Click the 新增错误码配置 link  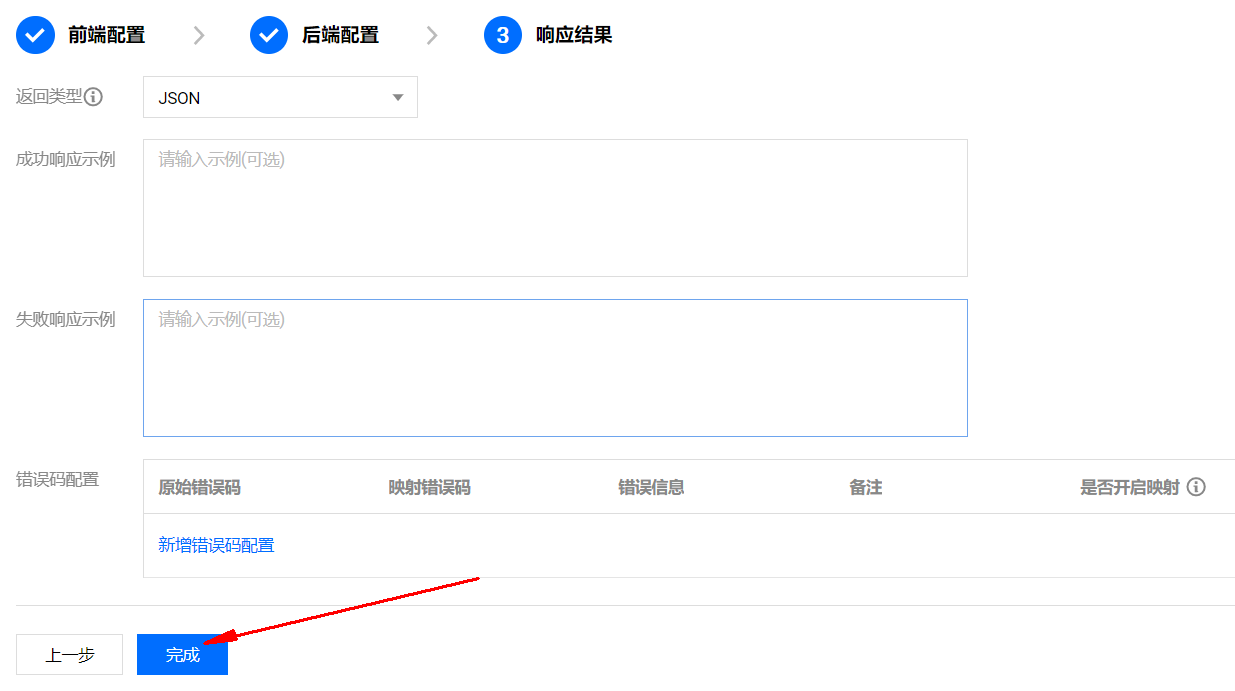[x=216, y=545]
